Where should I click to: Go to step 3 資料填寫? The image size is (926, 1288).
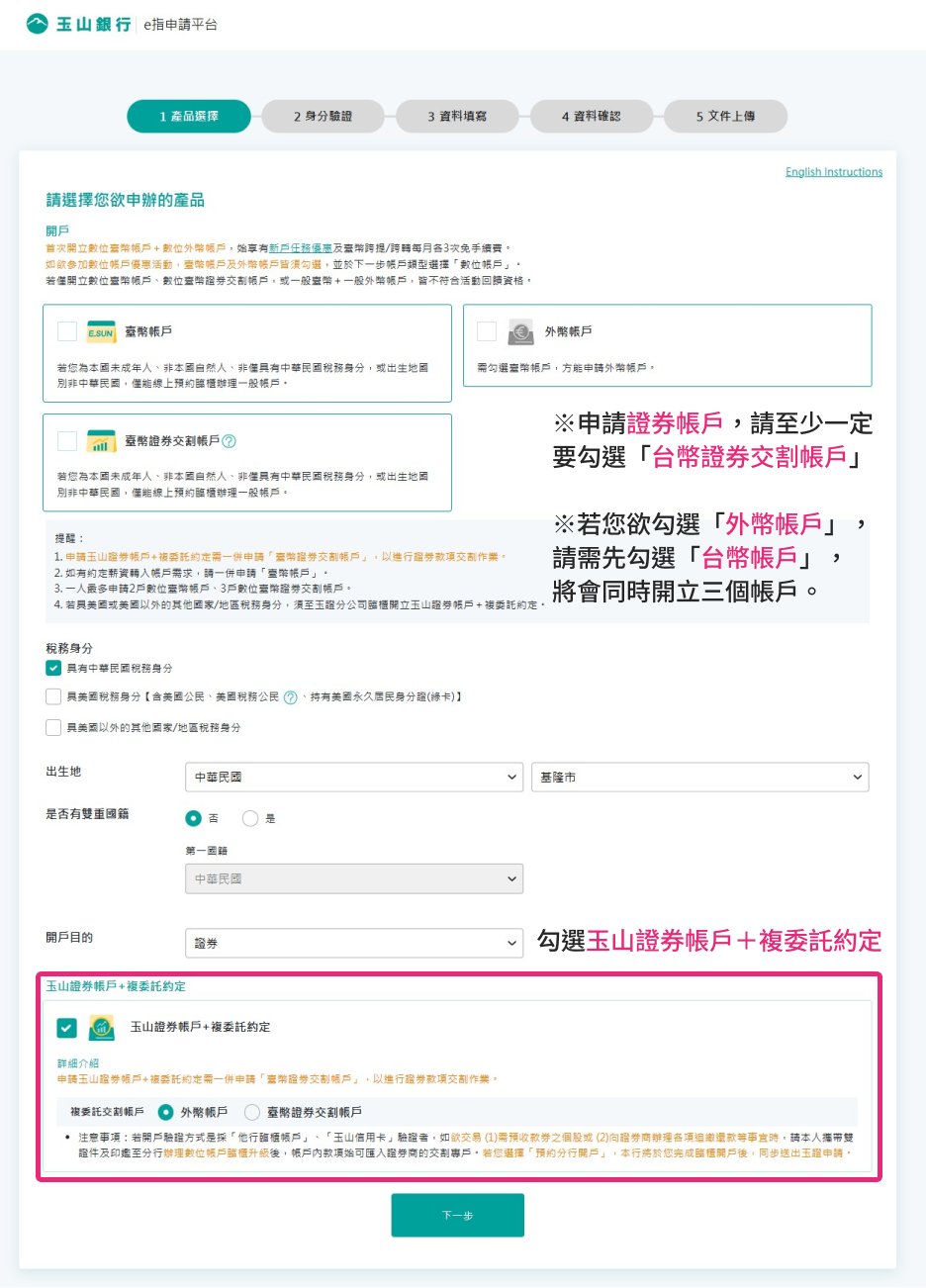click(x=457, y=117)
